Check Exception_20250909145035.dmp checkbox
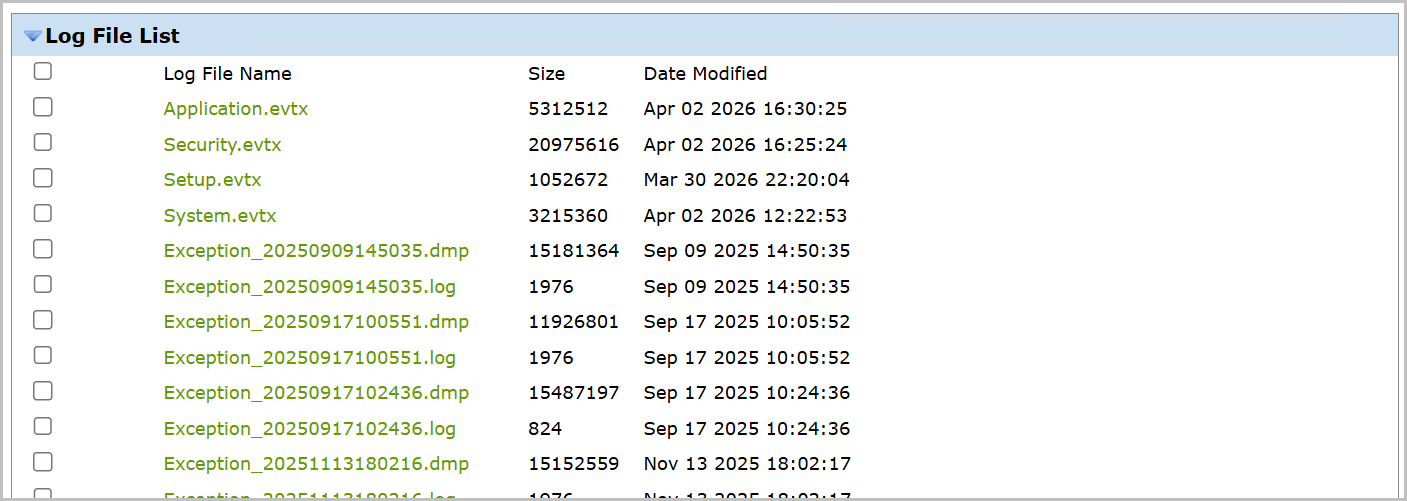The width and height of the screenshot is (1407, 501). [43, 249]
